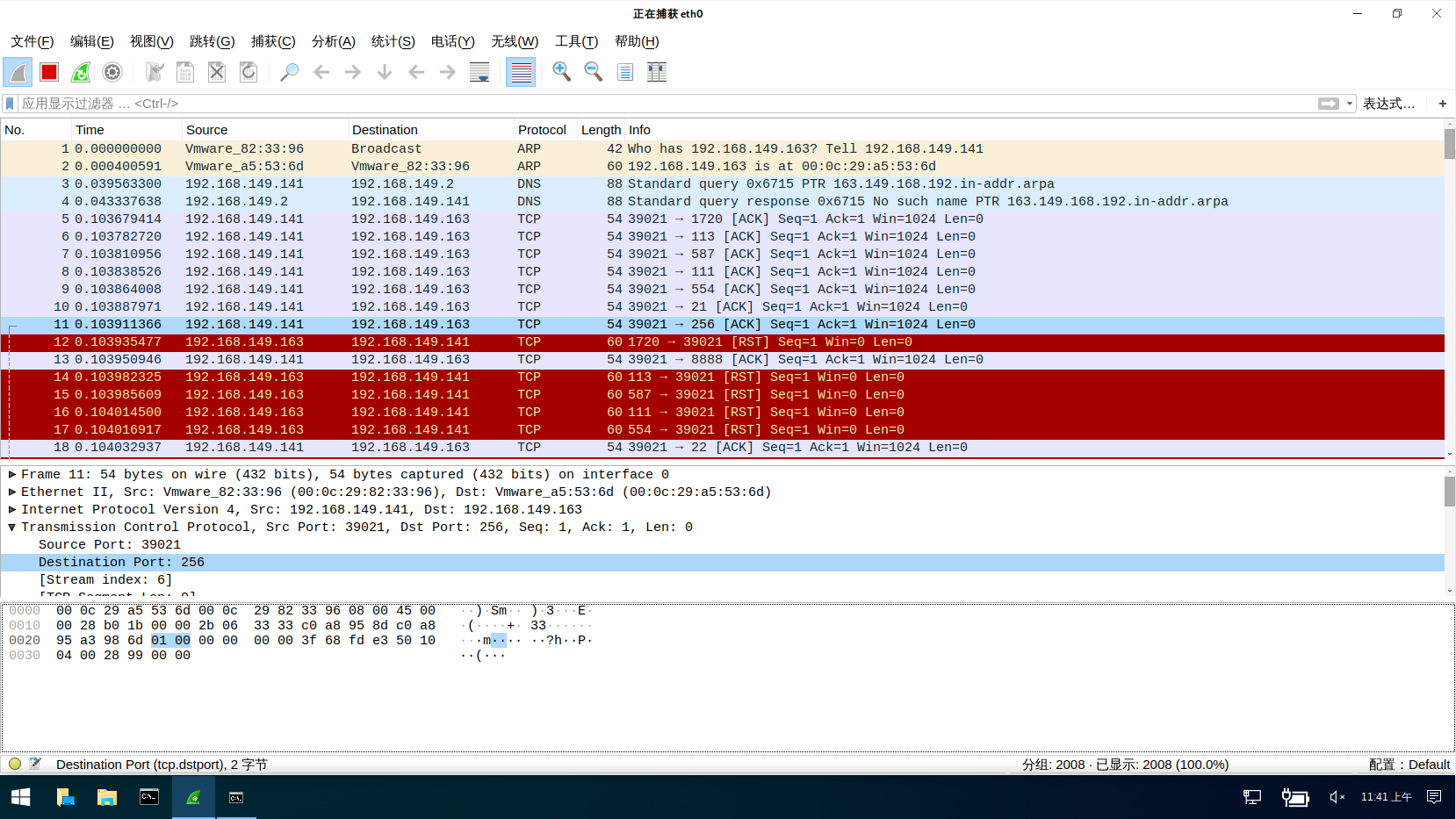Open the 电话(Y) menu
Viewport: 1456px width, 819px height.
(453, 41)
